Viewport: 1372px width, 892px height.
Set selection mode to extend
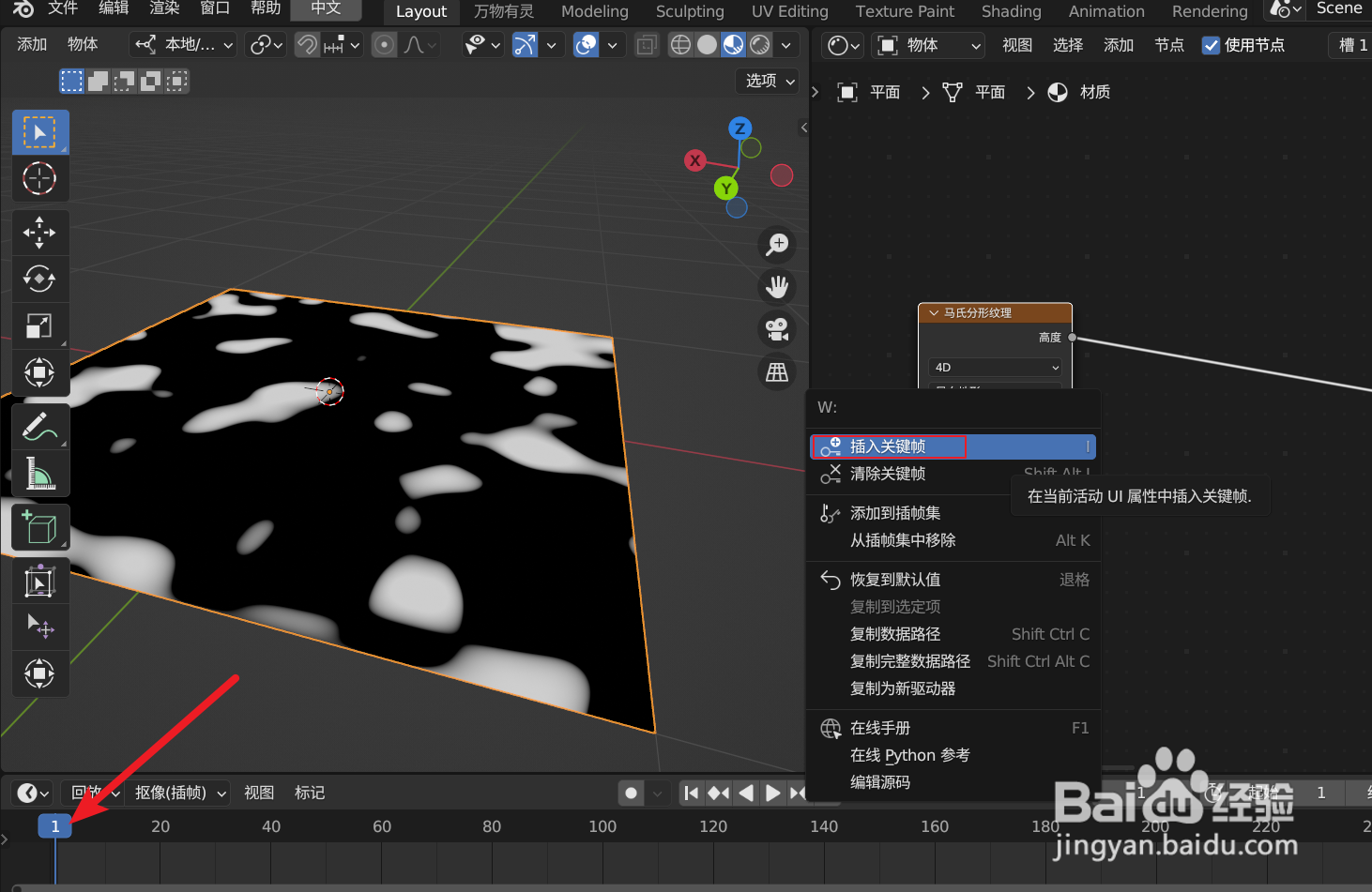(98, 82)
